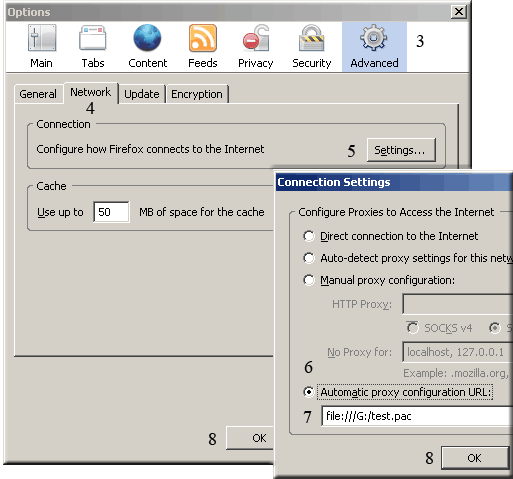Switch to the General tab
The image size is (513, 479).
point(38,94)
